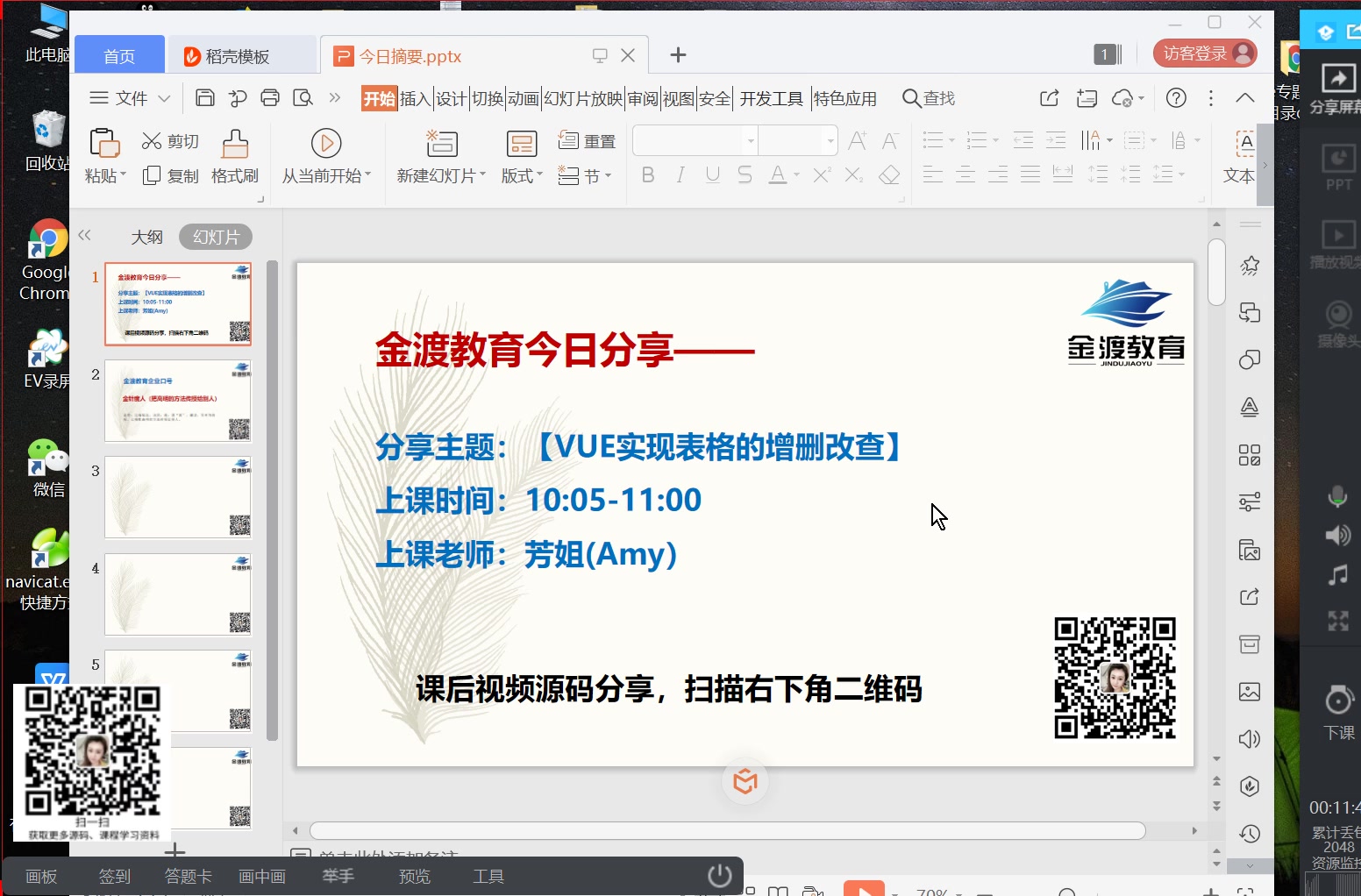Screen dimensions: 1361x896
Task: Toggle Bold formatting
Action: click(x=648, y=175)
